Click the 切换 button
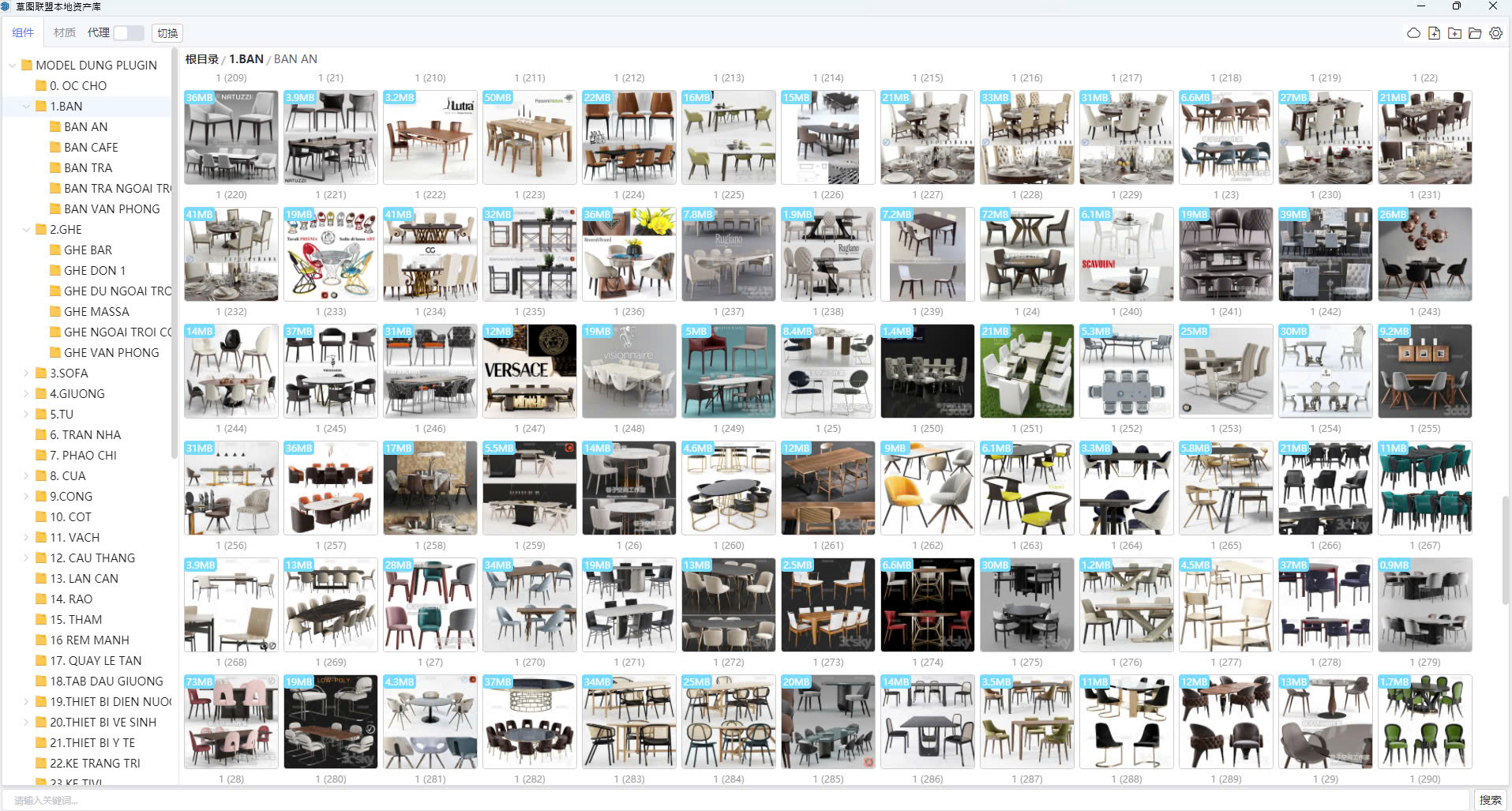The height and width of the screenshot is (811, 1512). tap(167, 33)
